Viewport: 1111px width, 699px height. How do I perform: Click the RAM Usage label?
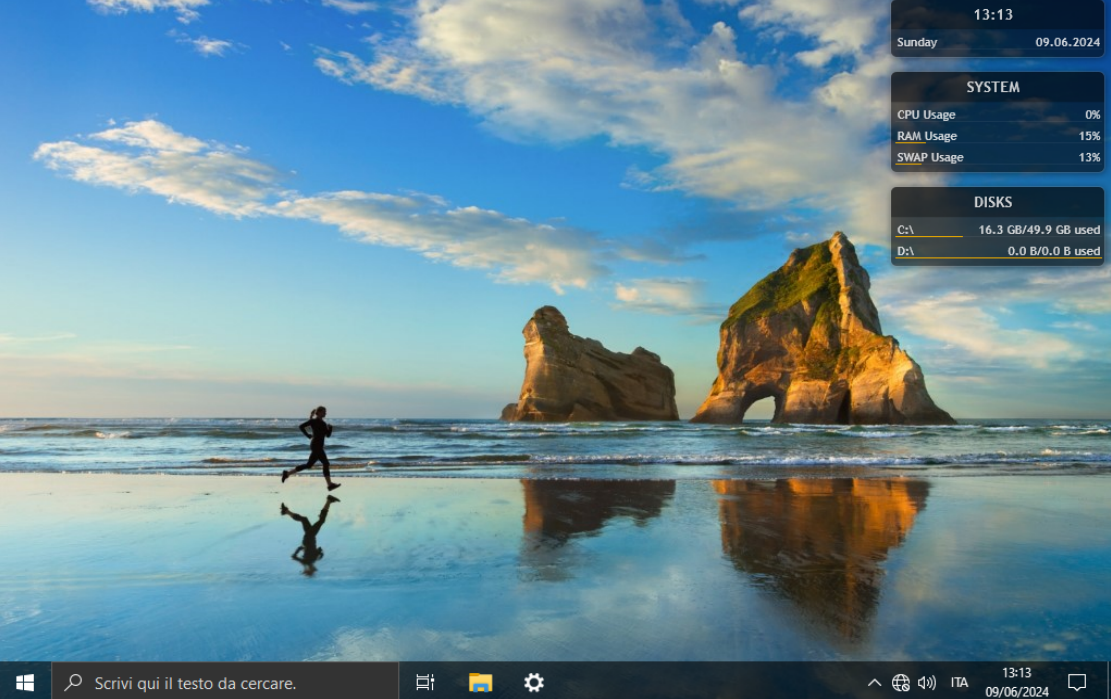[927, 135]
